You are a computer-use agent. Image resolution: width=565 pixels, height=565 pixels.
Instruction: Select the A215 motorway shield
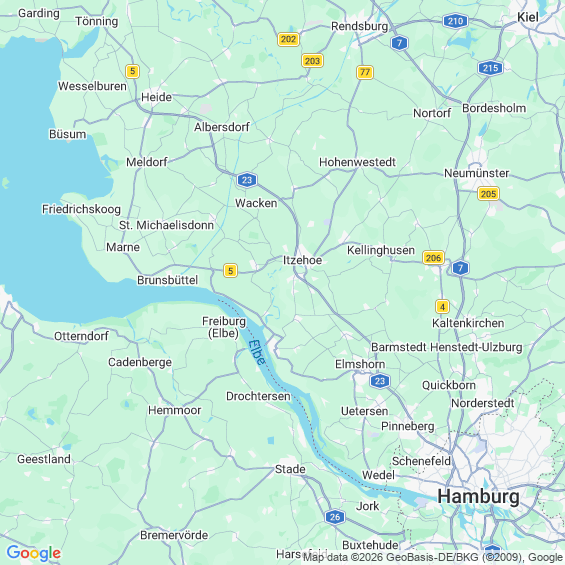[x=490, y=68]
